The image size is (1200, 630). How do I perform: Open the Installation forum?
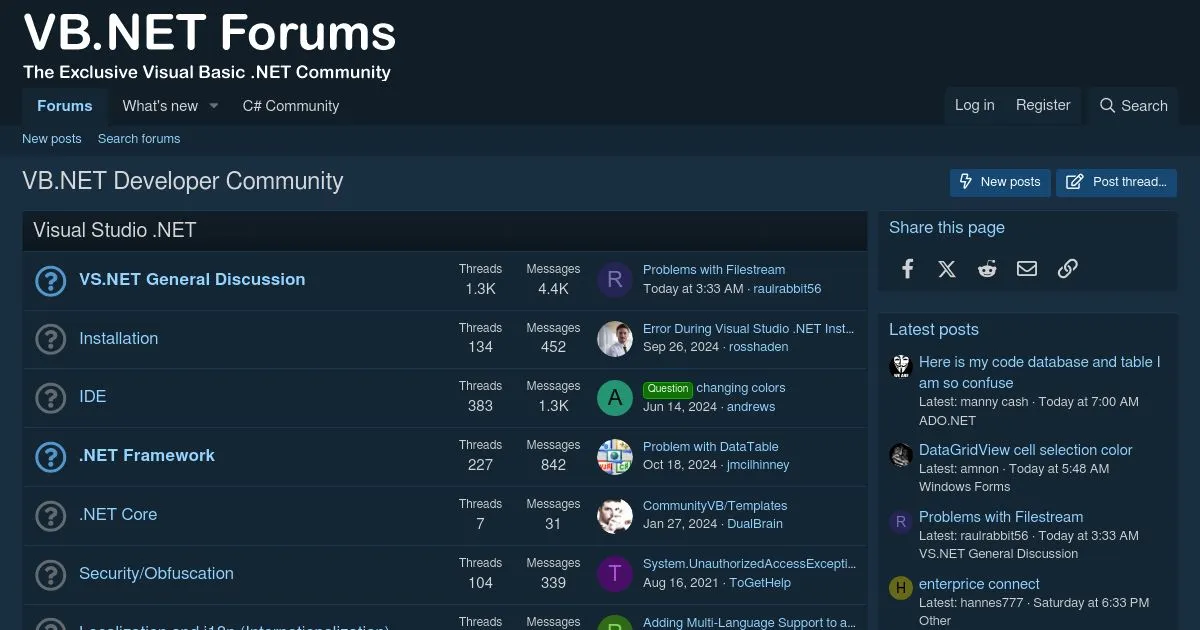118,339
